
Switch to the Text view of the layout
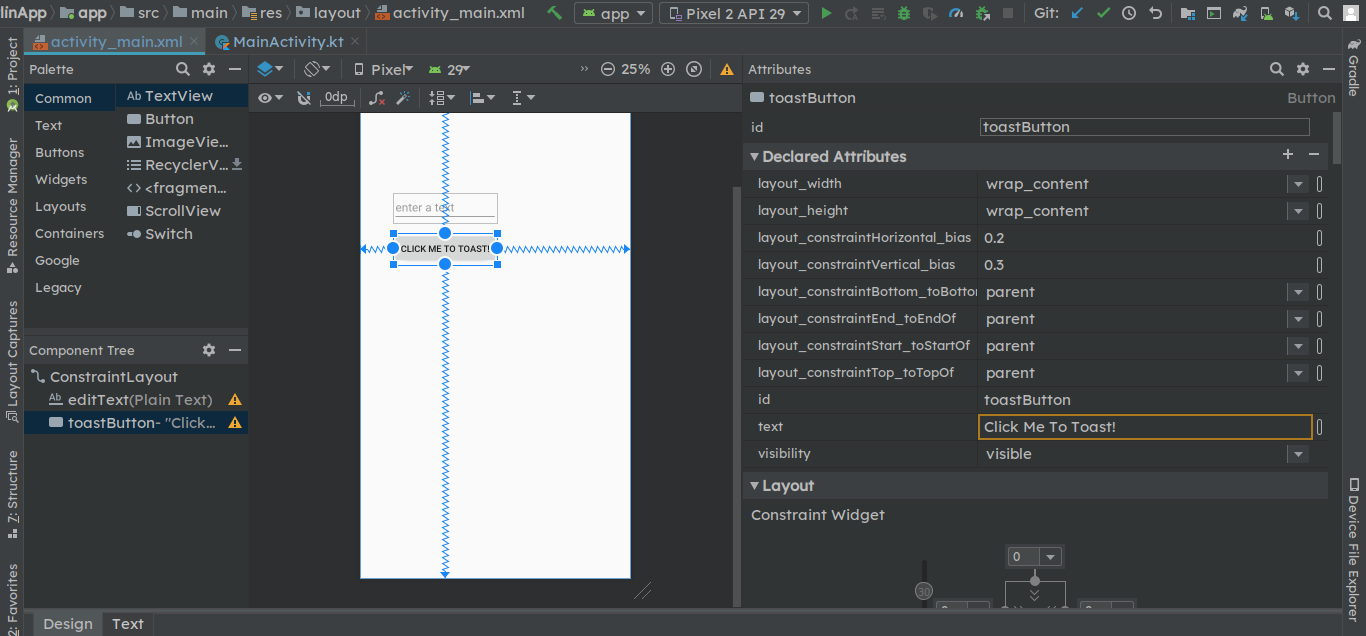(128, 623)
